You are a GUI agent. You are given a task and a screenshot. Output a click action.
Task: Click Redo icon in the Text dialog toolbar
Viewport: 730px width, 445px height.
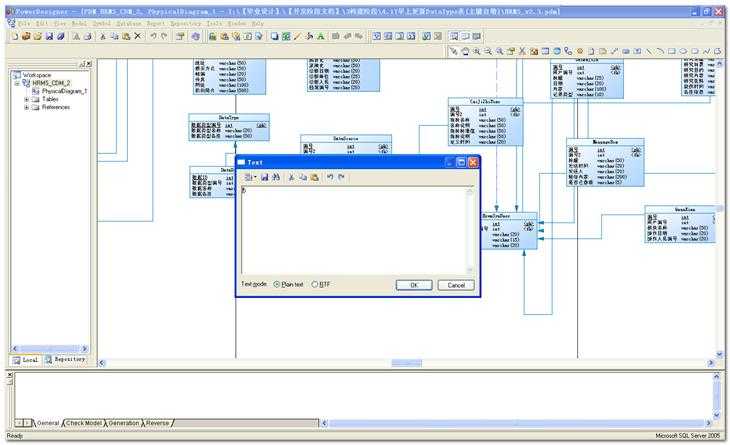point(341,177)
